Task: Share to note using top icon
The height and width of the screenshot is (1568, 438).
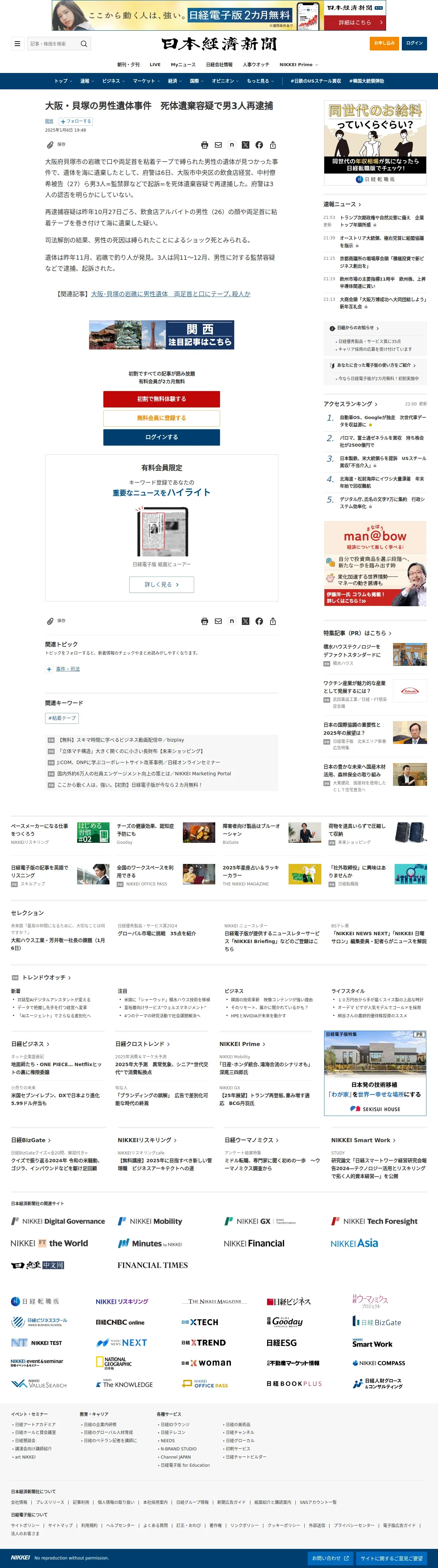Action: click(x=232, y=145)
